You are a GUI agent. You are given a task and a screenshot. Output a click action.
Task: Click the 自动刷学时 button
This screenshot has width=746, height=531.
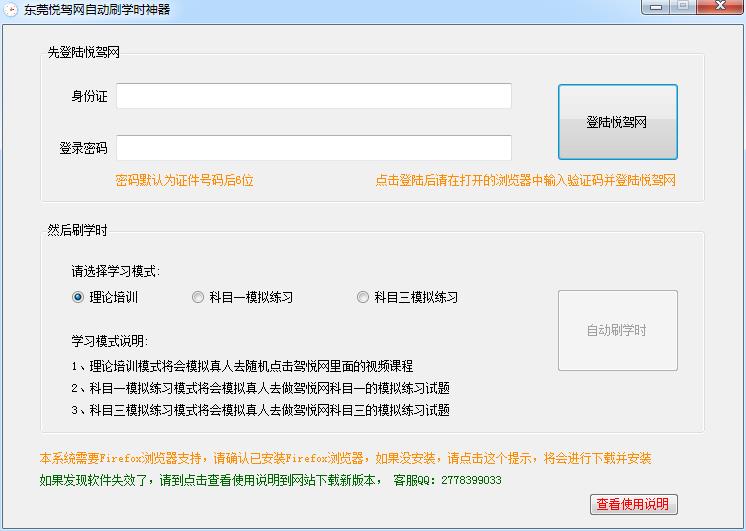point(617,331)
